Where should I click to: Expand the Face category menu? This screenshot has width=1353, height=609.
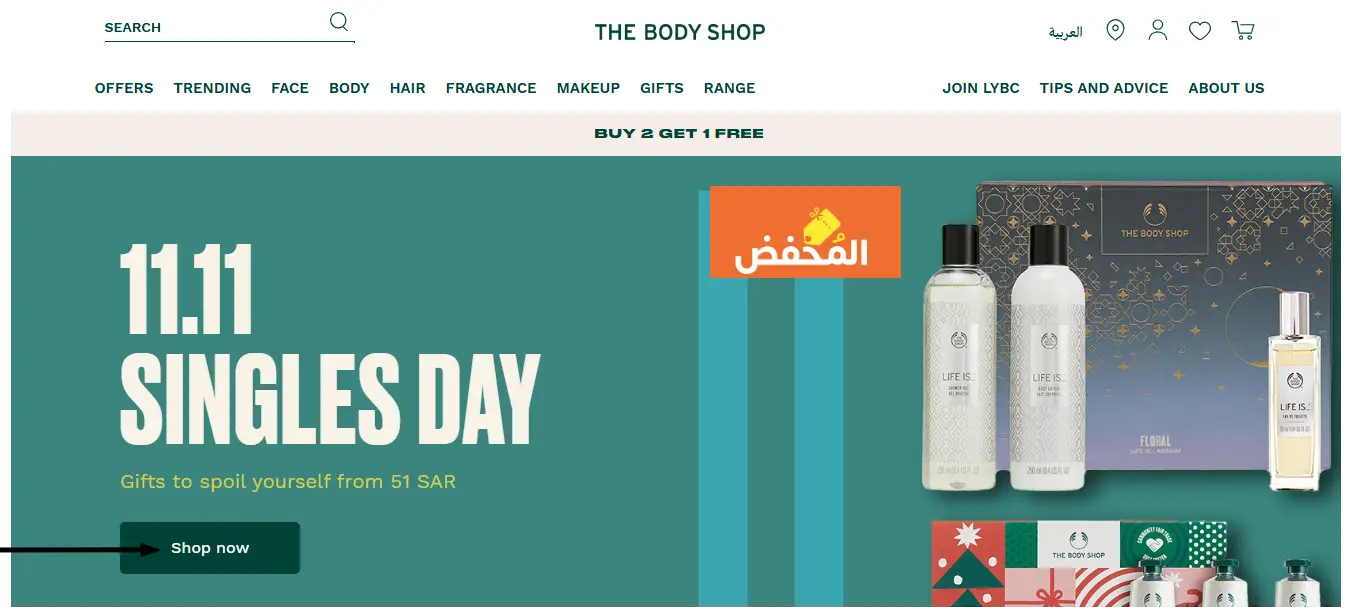pos(290,88)
